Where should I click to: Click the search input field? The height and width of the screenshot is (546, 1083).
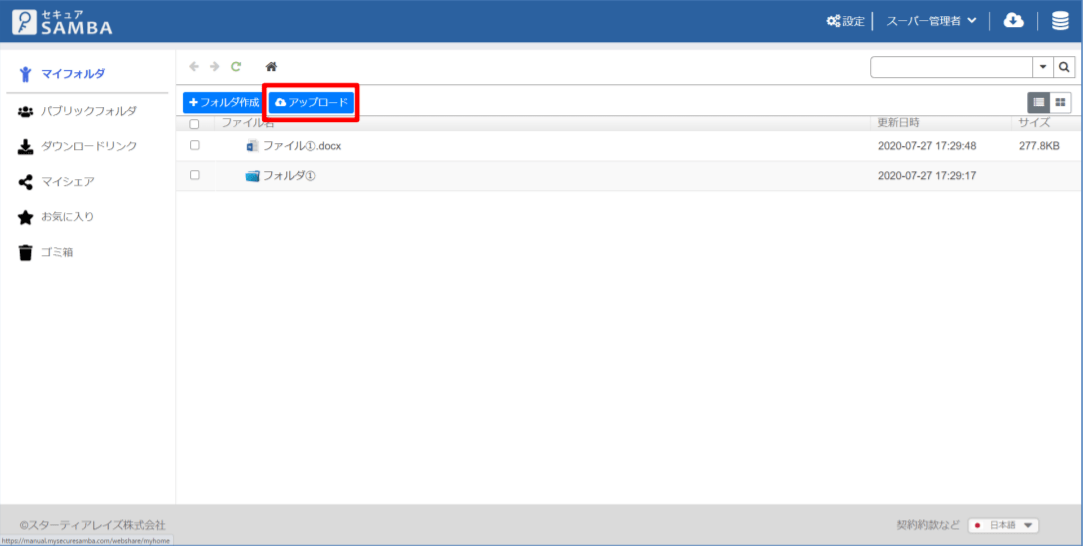[951, 67]
